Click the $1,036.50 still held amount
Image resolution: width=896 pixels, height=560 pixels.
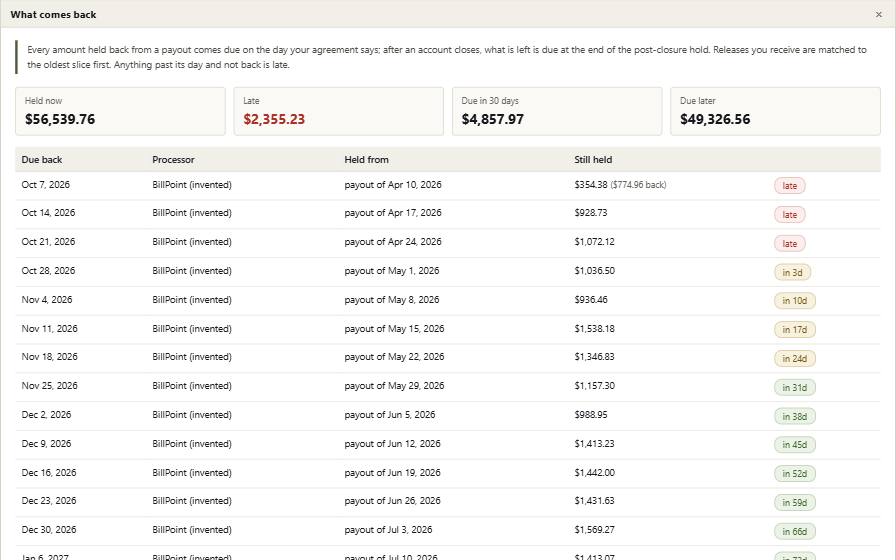point(594,271)
